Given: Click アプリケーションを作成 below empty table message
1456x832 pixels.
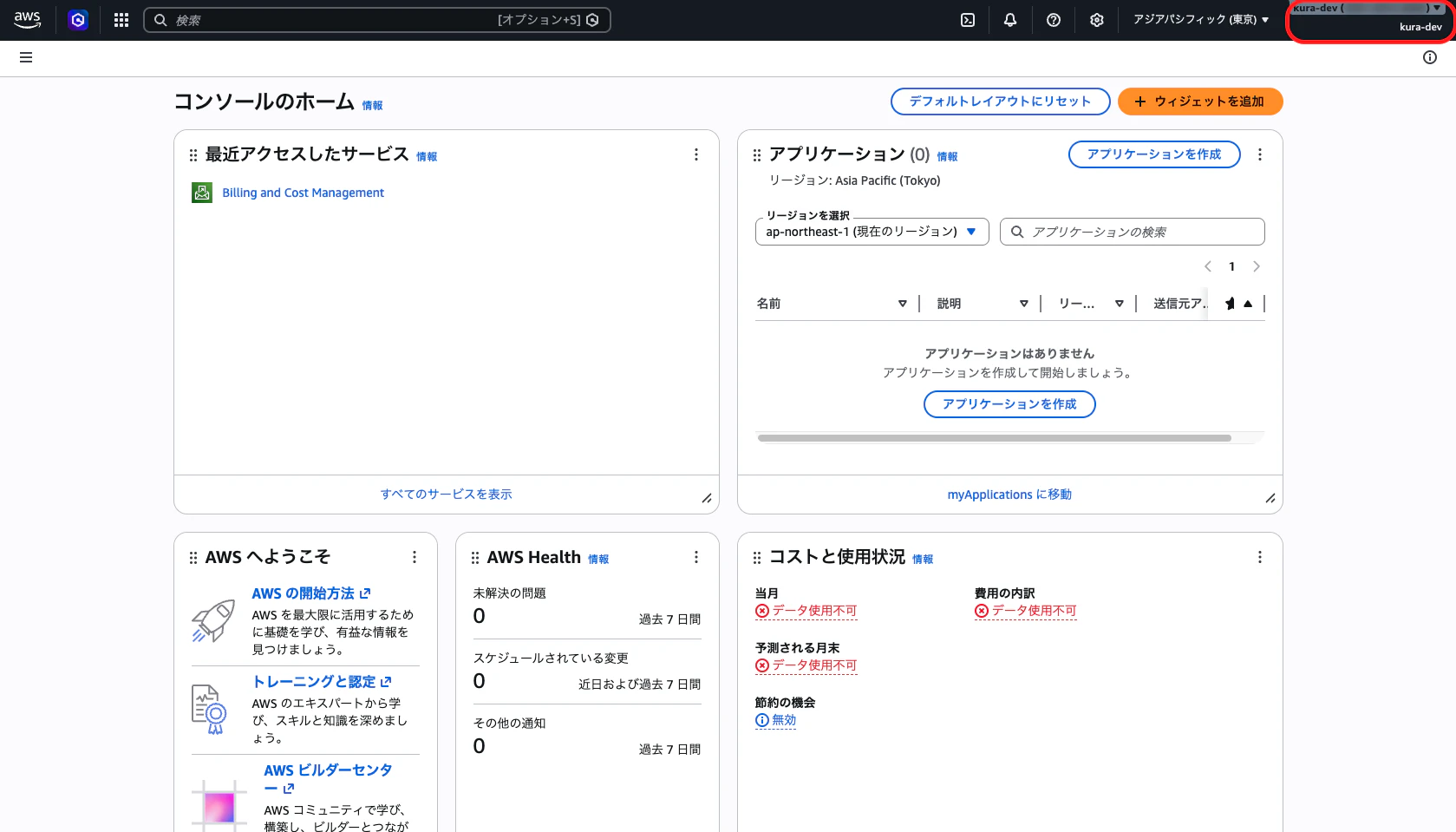Looking at the screenshot, I should [1009, 404].
